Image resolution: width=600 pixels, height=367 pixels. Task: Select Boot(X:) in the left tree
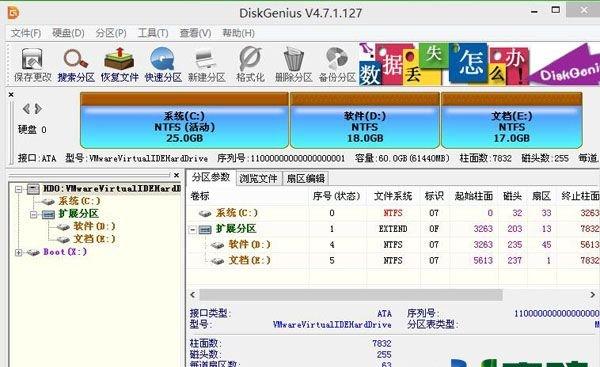[65, 252]
